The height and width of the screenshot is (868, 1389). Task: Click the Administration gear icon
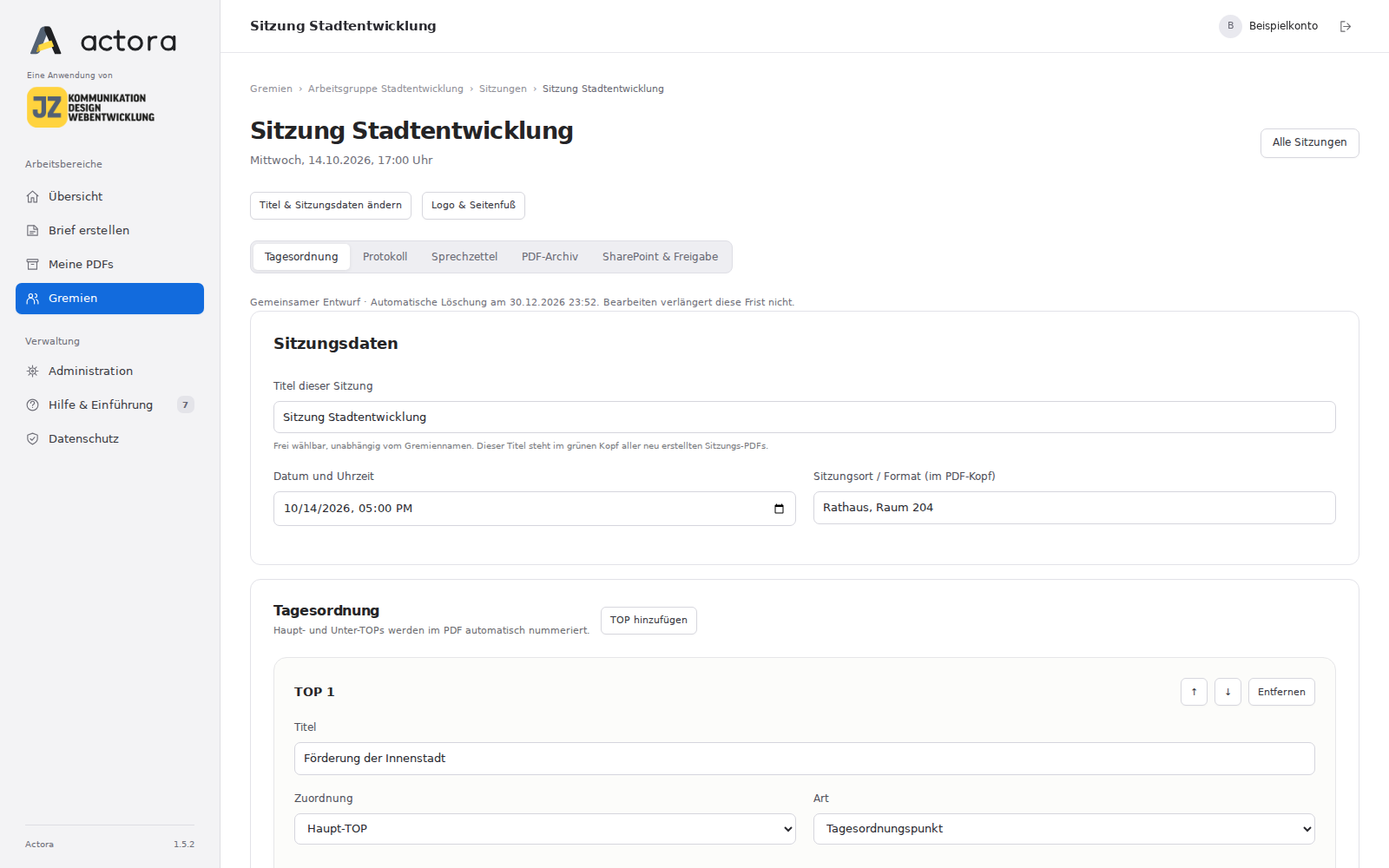32,372
